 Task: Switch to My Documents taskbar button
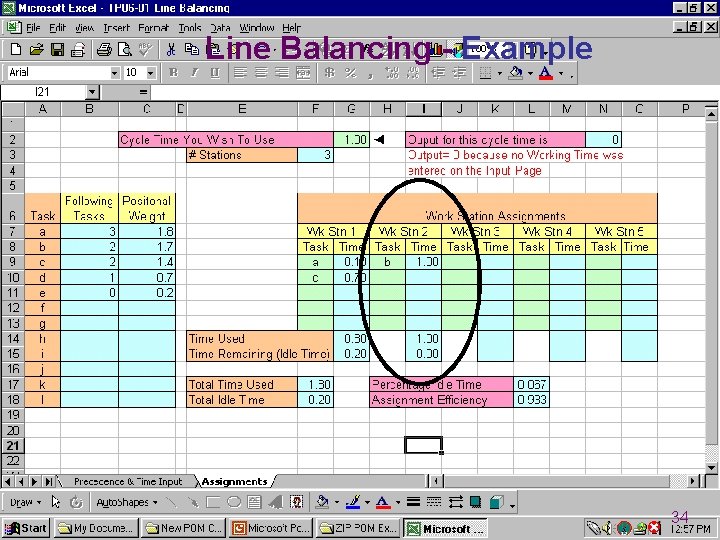click(96, 528)
